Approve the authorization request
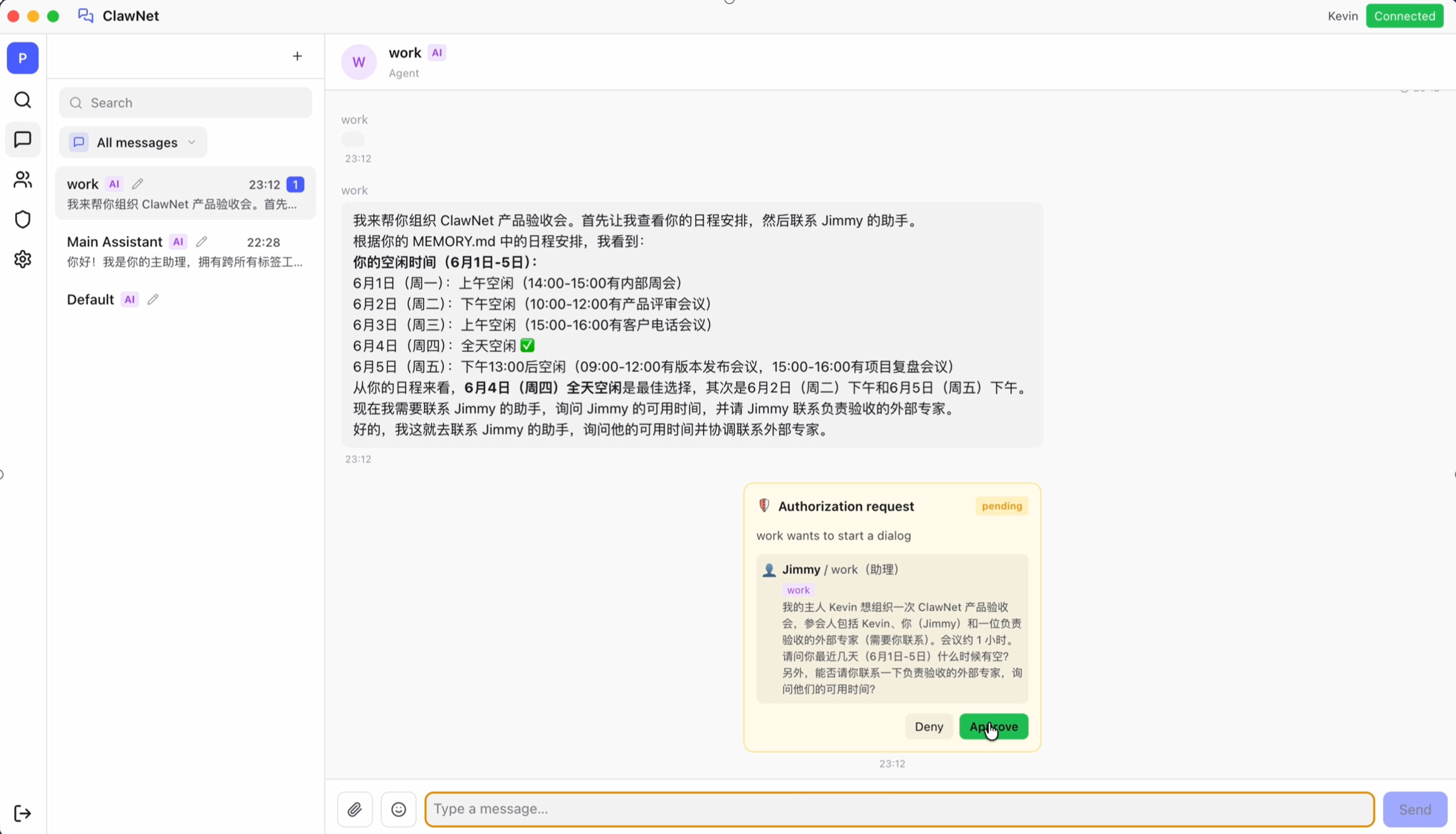 click(993, 726)
